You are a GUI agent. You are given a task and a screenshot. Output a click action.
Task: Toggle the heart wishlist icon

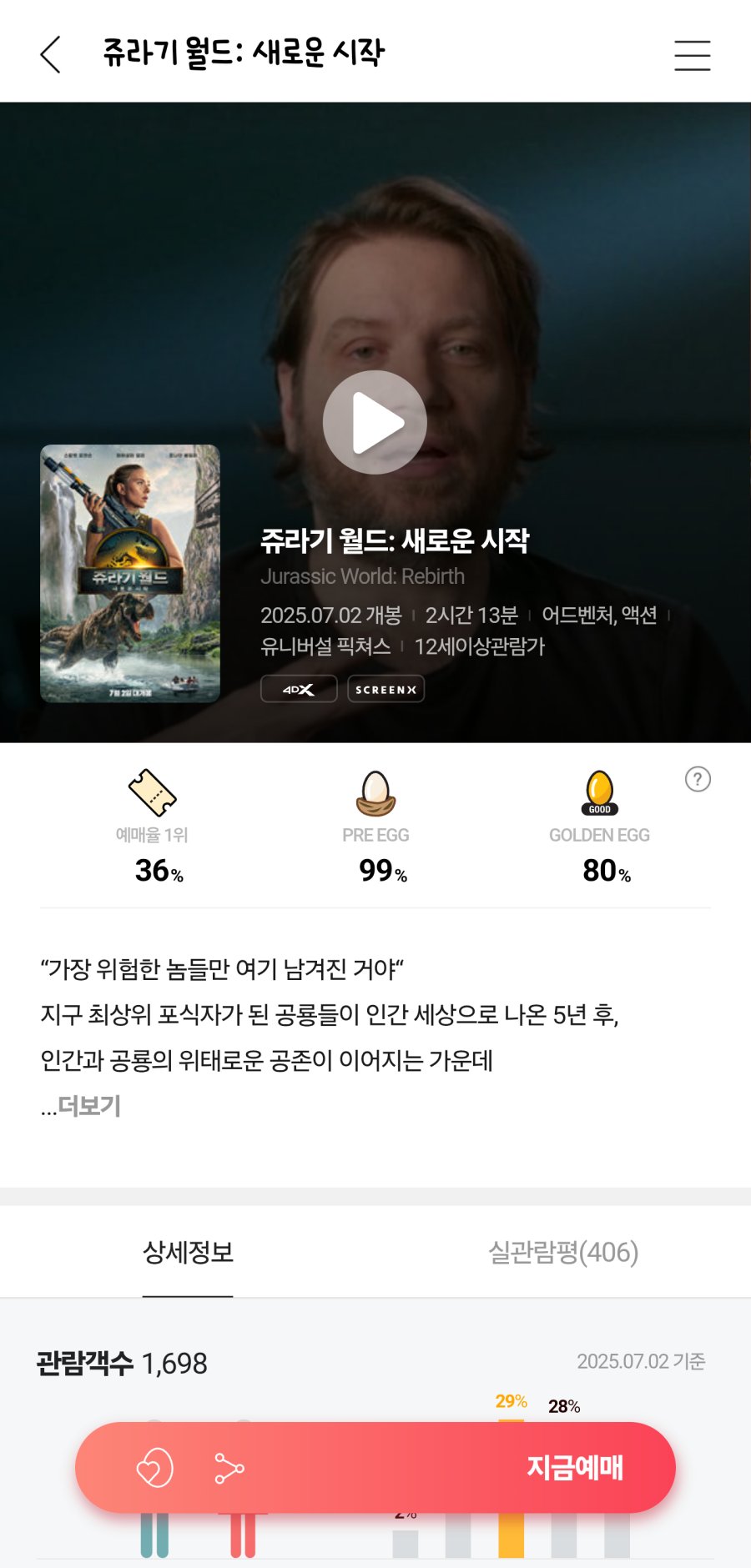tap(154, 1468)
